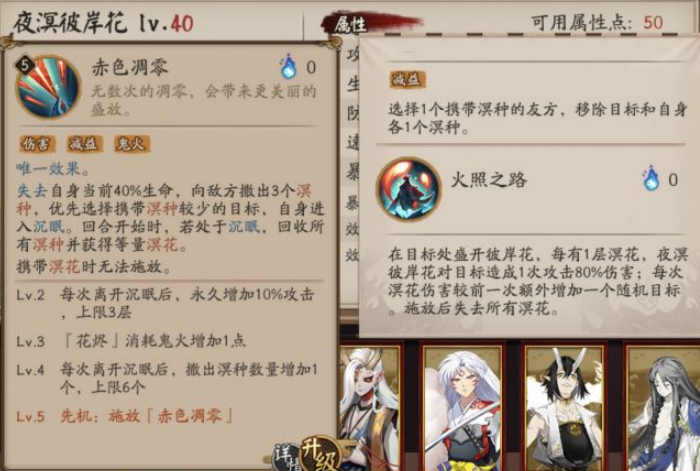Click the 火照之路 skill icon
The image size is (700, 471).
click(408, 189)
